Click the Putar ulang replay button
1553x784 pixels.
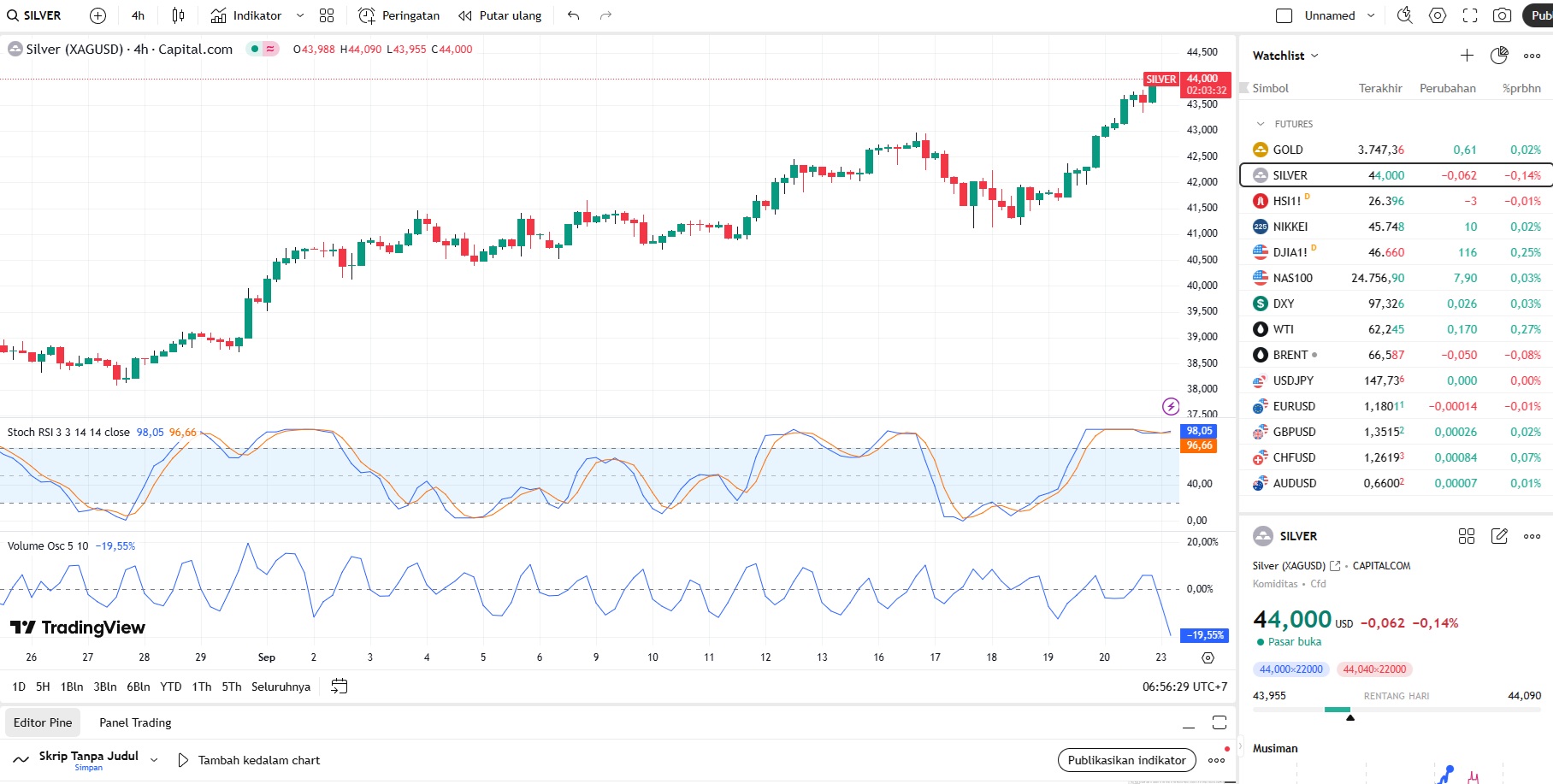tap(500, 15)
